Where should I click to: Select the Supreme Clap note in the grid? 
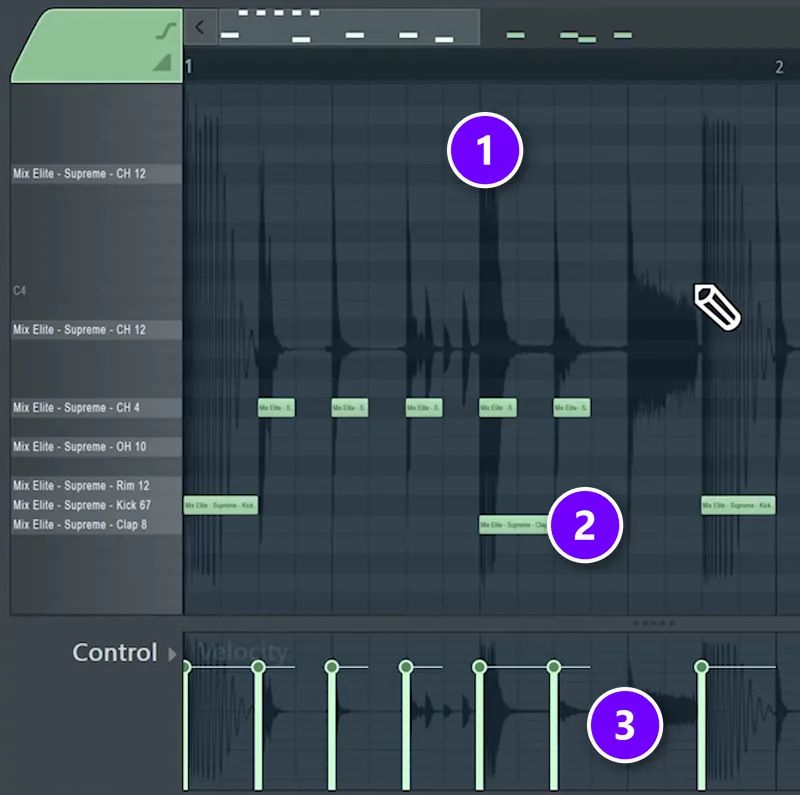point(513,525)
